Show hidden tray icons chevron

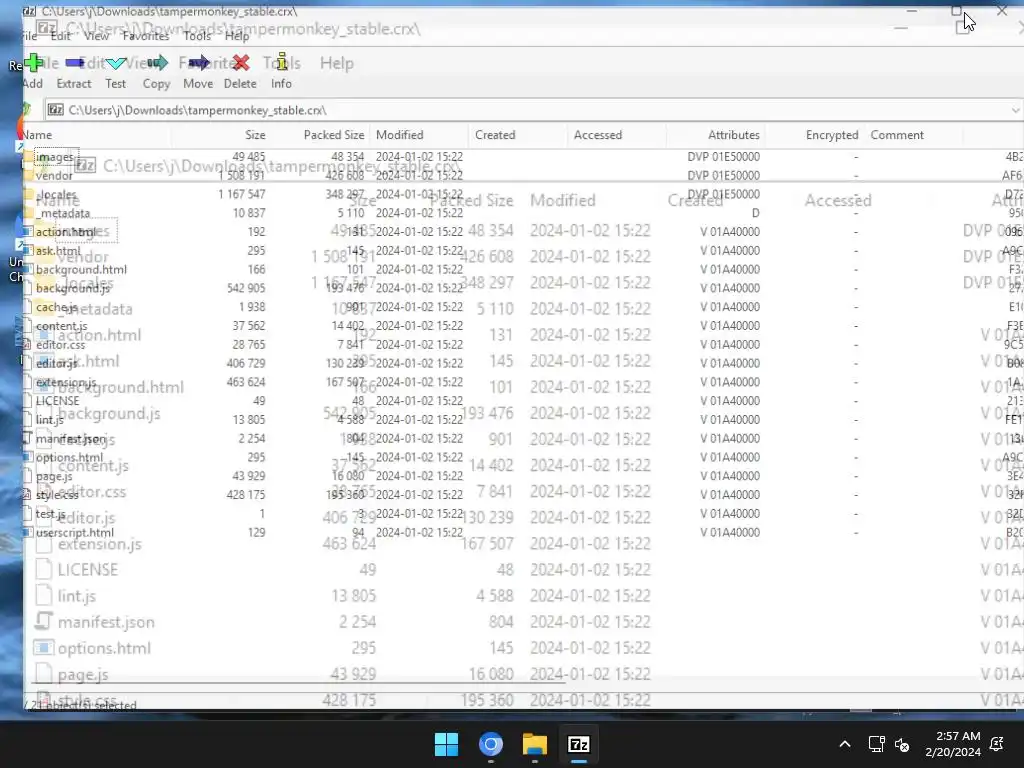(844, 744)
